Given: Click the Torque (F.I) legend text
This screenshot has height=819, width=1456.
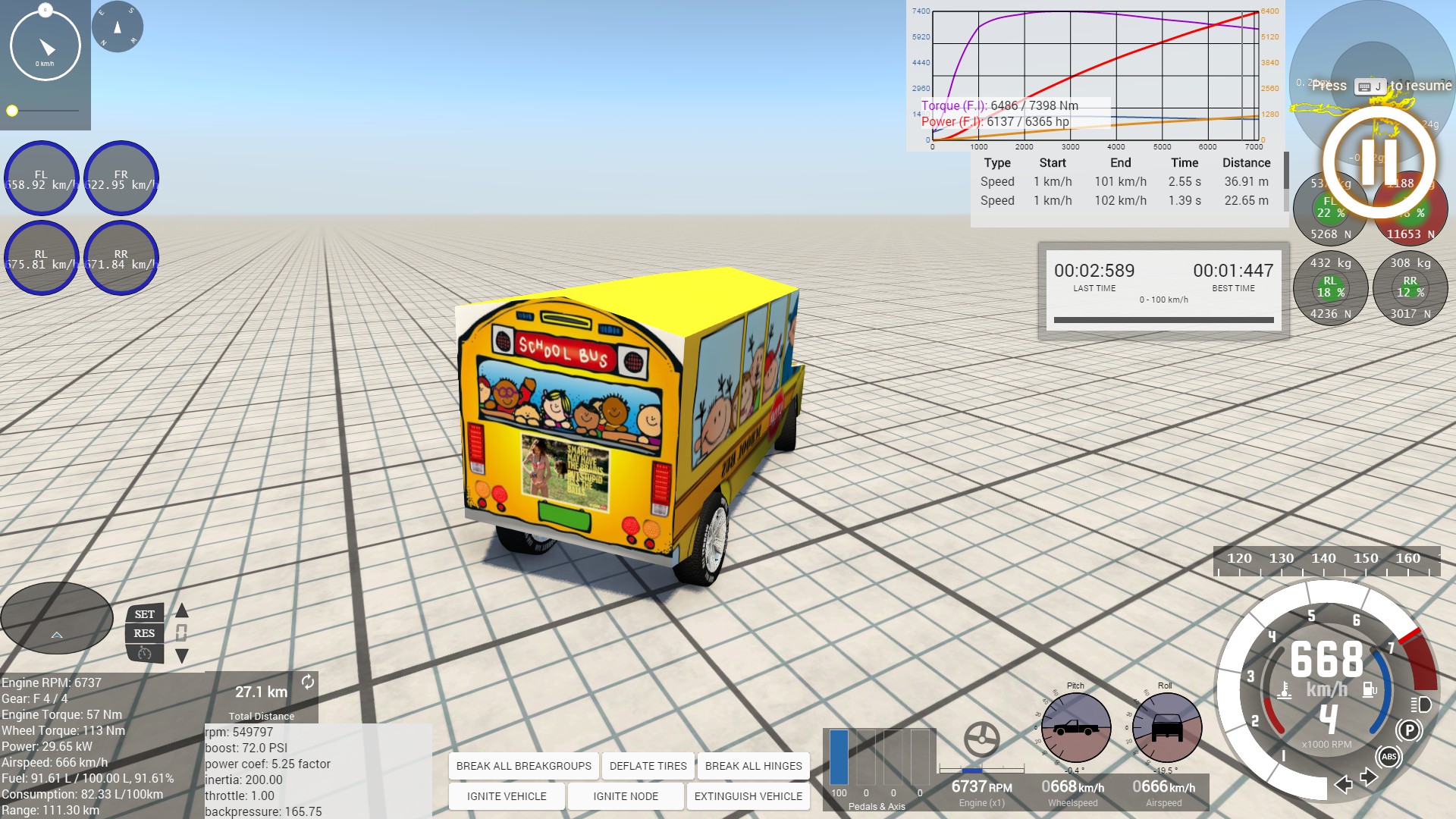Looking at the screenshot, I should pos(999,105).
